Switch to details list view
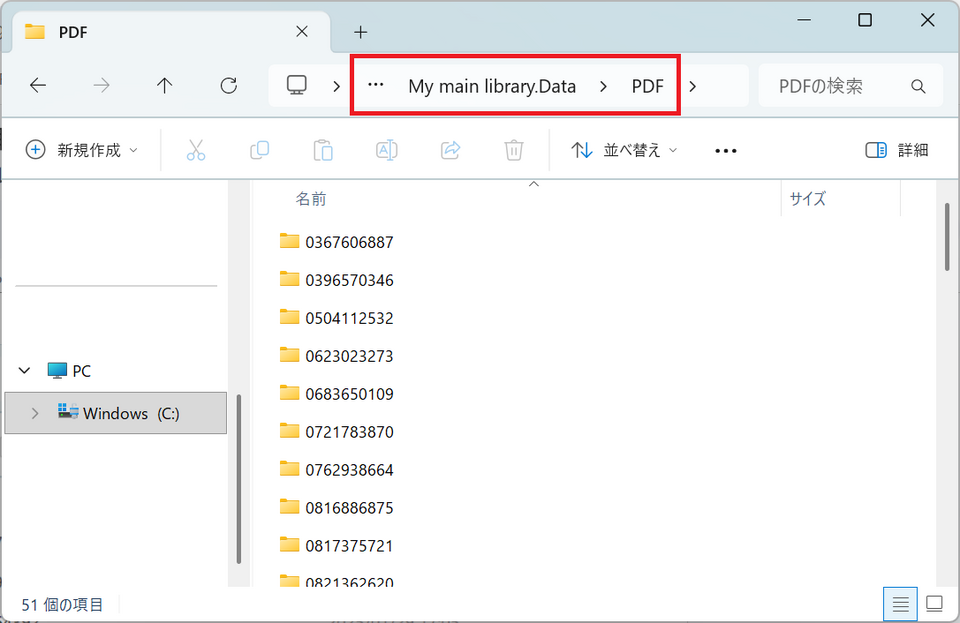This screenshot has width=960, height=623. pyautogui.click(x=900, y=604)
